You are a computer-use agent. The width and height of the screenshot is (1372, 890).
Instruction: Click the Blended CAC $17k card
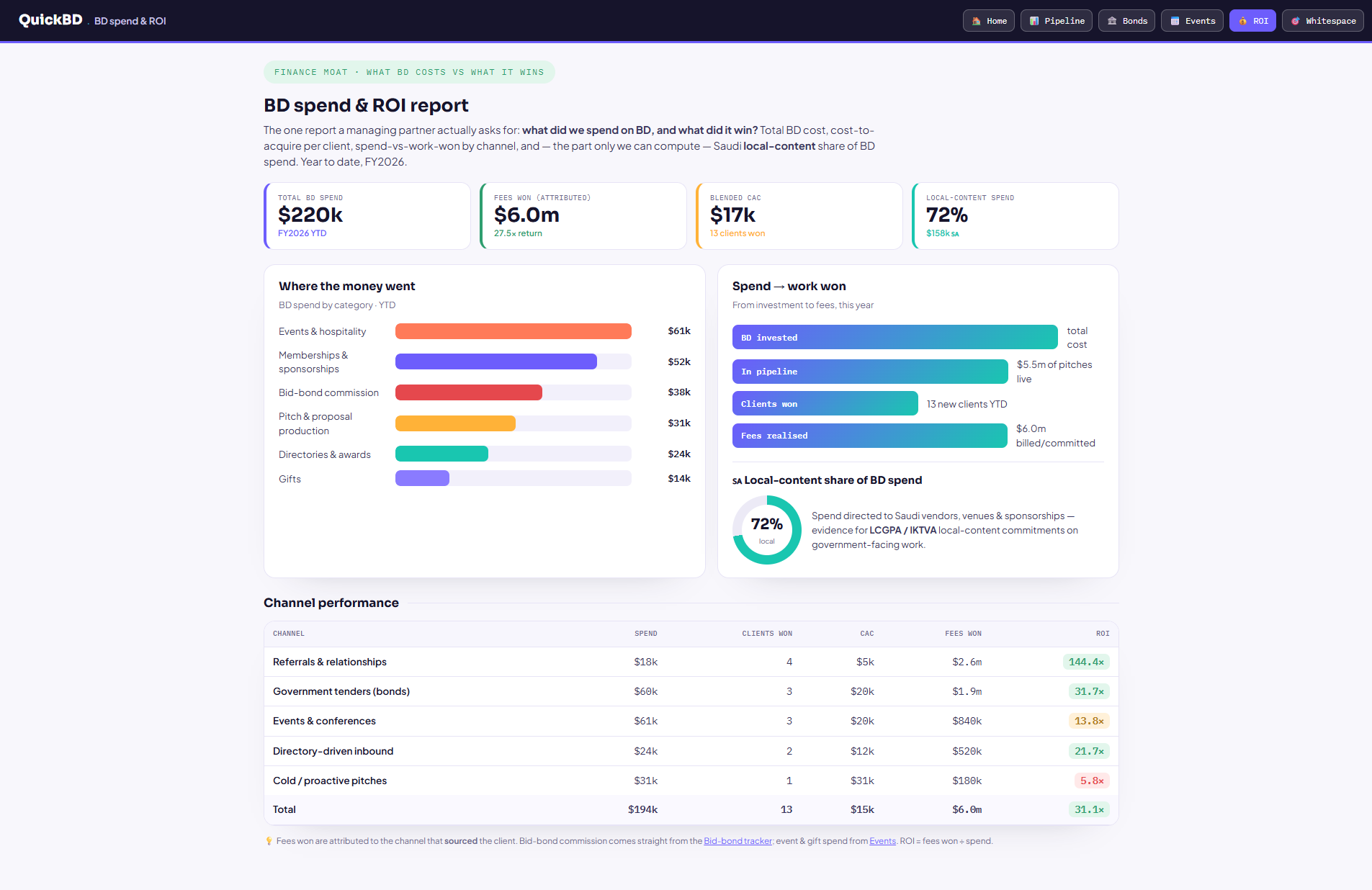(x=799, y=216)
